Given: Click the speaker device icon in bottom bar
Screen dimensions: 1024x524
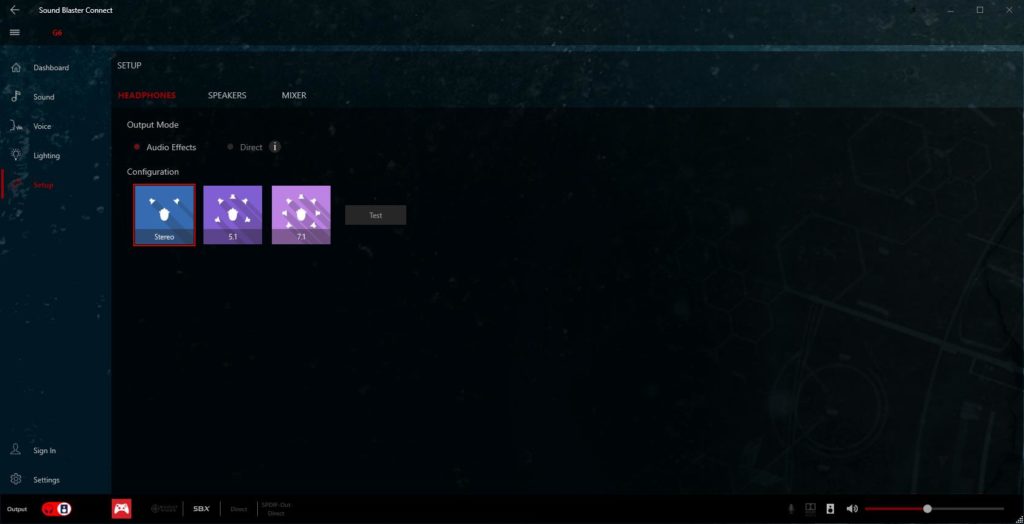Looking at the screenshot, I should tap(830, 508).
